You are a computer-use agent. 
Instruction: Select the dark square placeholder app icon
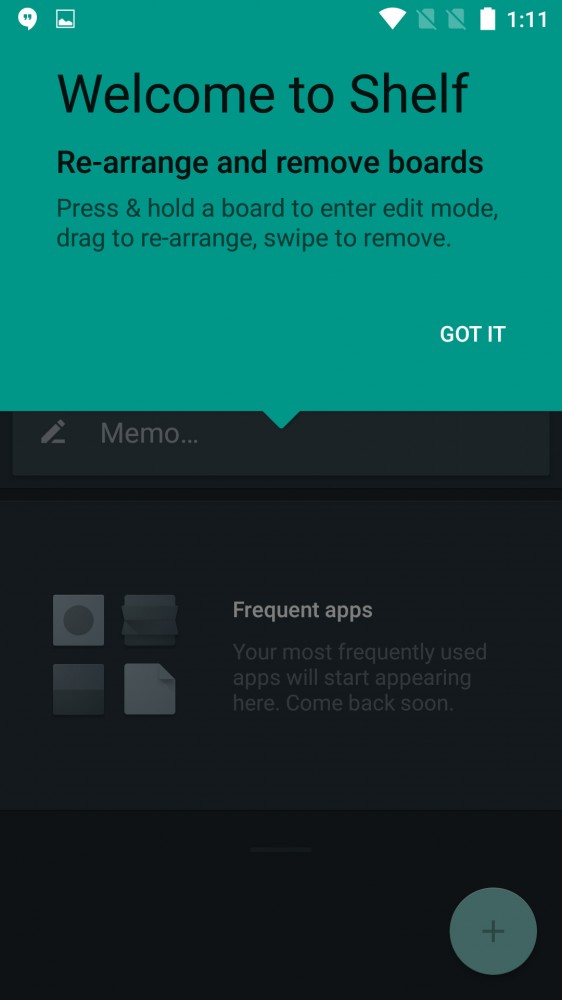pos(78,689)
